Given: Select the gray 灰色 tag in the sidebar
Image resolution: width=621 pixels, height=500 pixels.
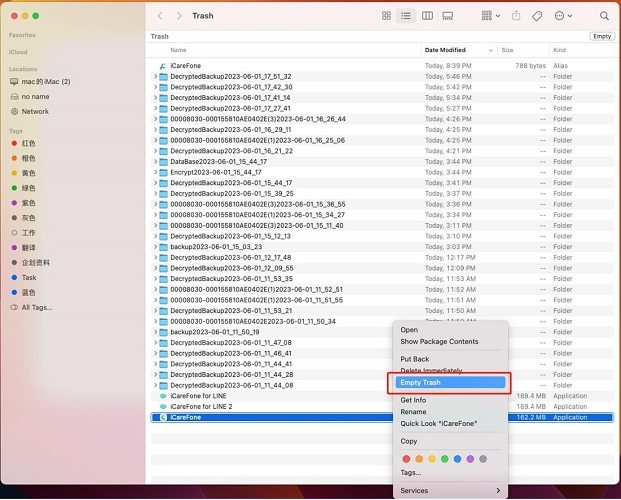Looking at the screenshot, I should coord(23,218).
